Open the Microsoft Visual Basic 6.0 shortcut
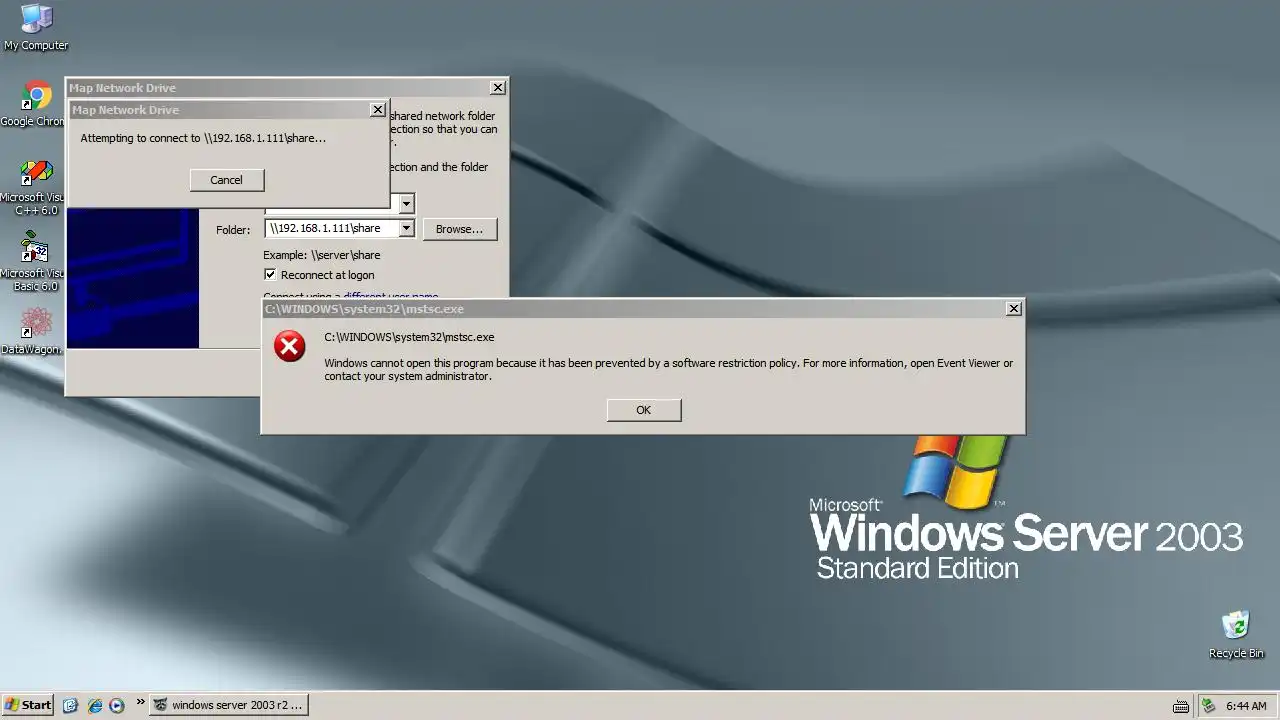This screenshot has height=720, width=1280. click(x=36, y=263)
